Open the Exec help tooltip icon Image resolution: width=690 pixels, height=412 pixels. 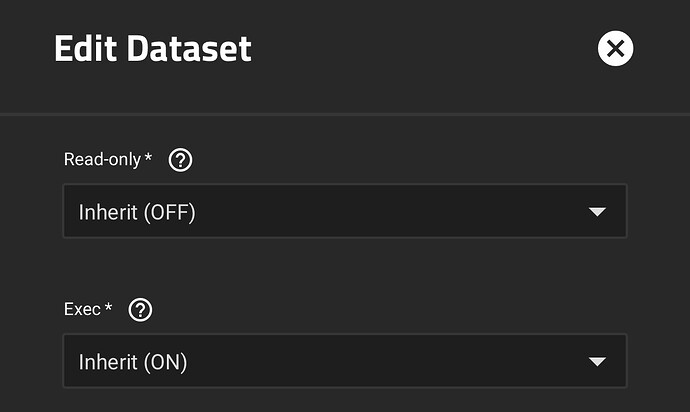point(140,310)
